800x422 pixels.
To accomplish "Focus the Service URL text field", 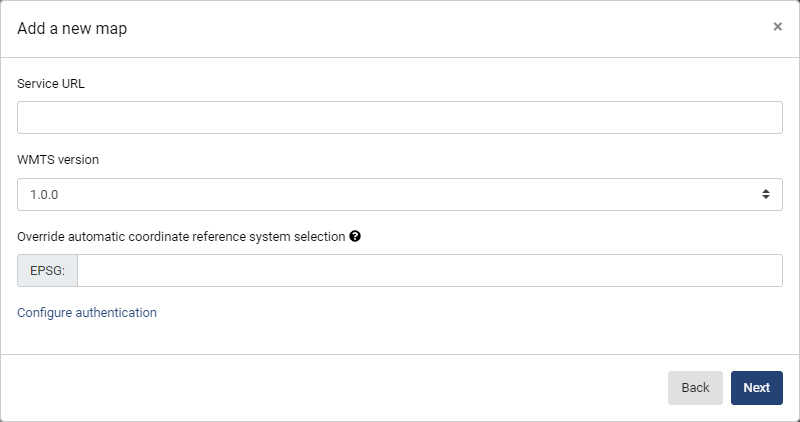I will [399, 117].
